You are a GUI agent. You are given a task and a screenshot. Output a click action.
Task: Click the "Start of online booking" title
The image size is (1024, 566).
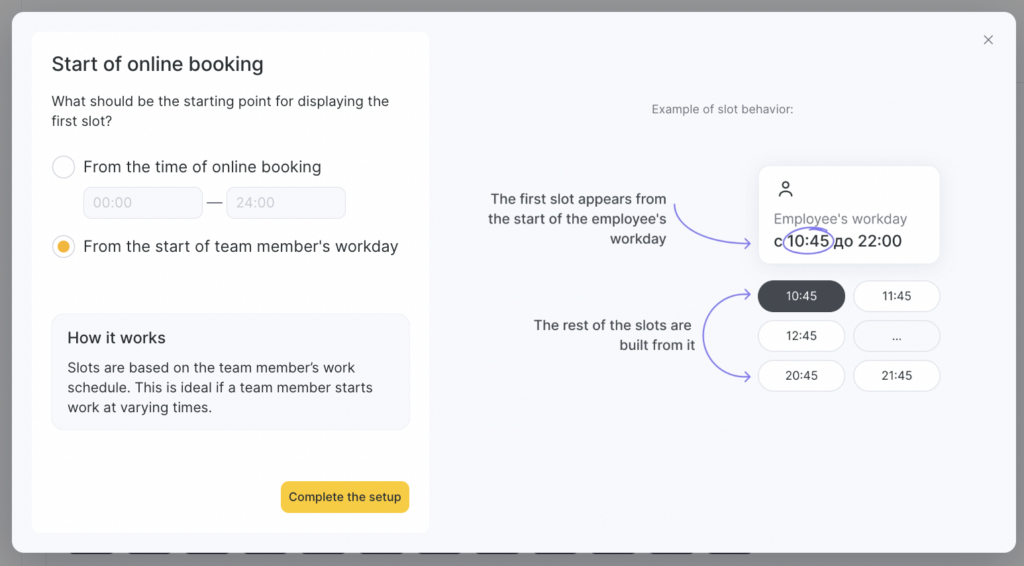pos(157,65)
